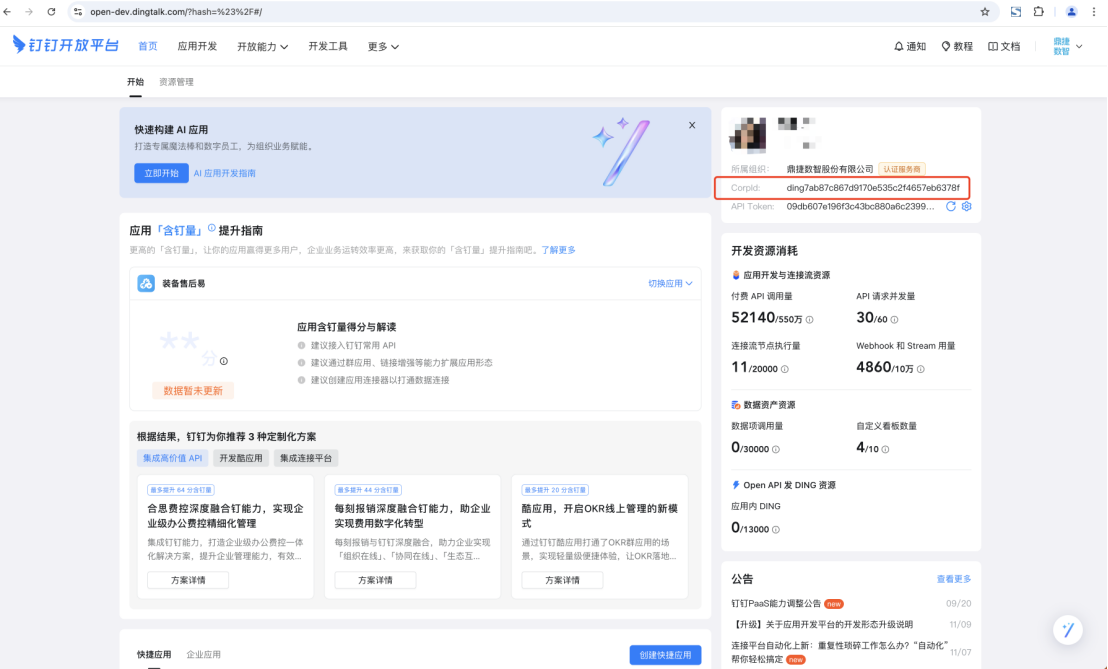
Task: Show info for 数据项调用量 value
Action: click(776, 449)
